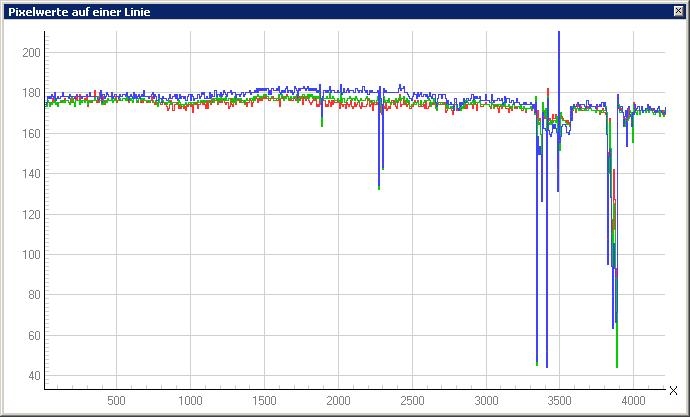This screenshot has width=690, height=417.
Task: Click the tall blue spike peak above 200
Action: coord(559,34)
